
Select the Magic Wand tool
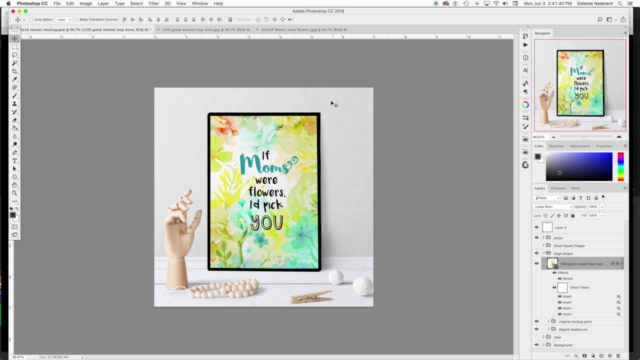[15, 63]
